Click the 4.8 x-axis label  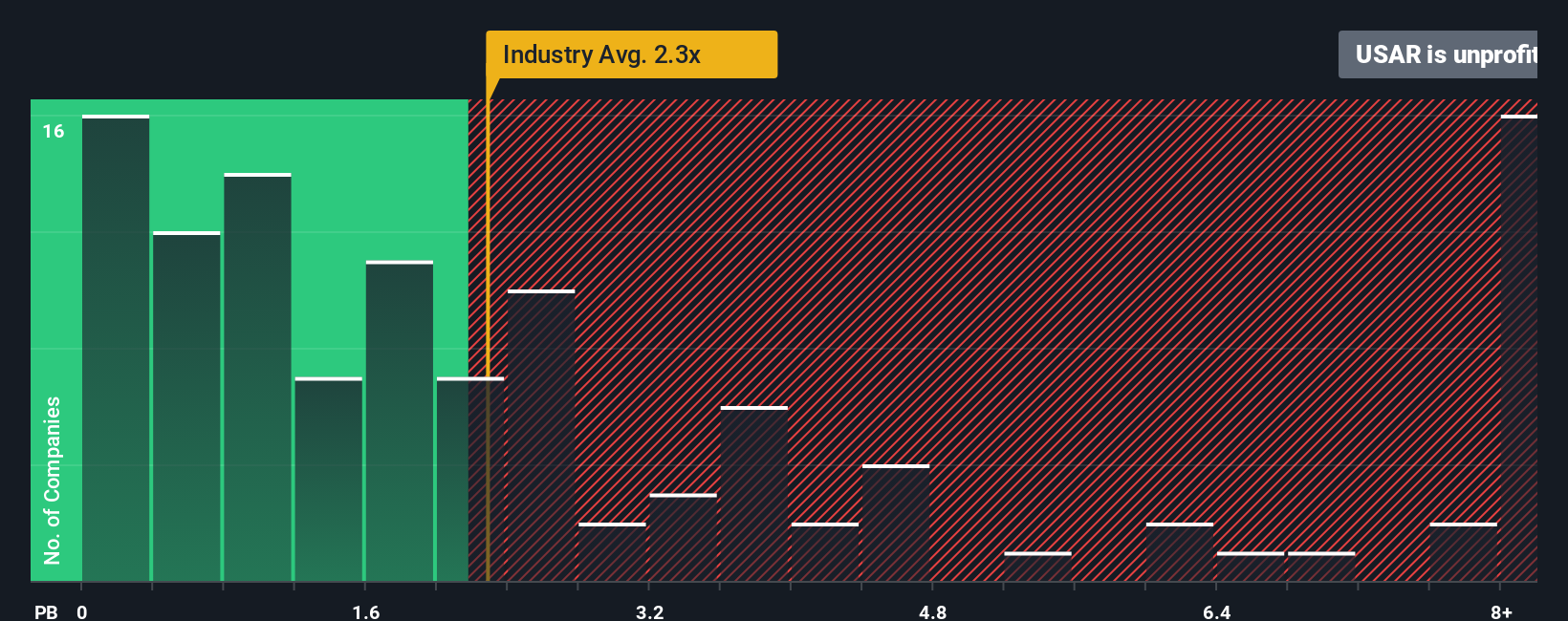933,611
